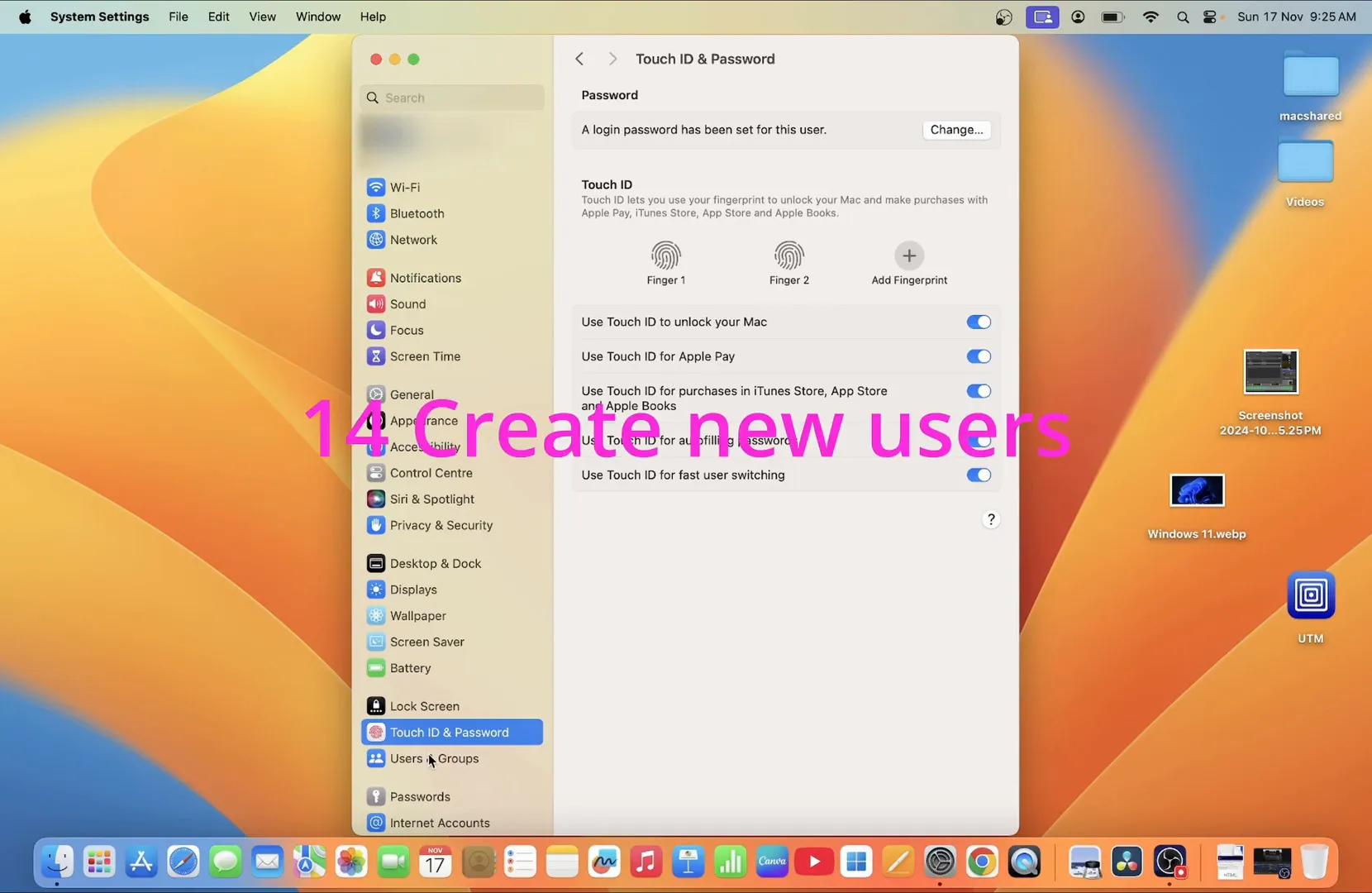Open the Window menu

(x=318, y=17)
